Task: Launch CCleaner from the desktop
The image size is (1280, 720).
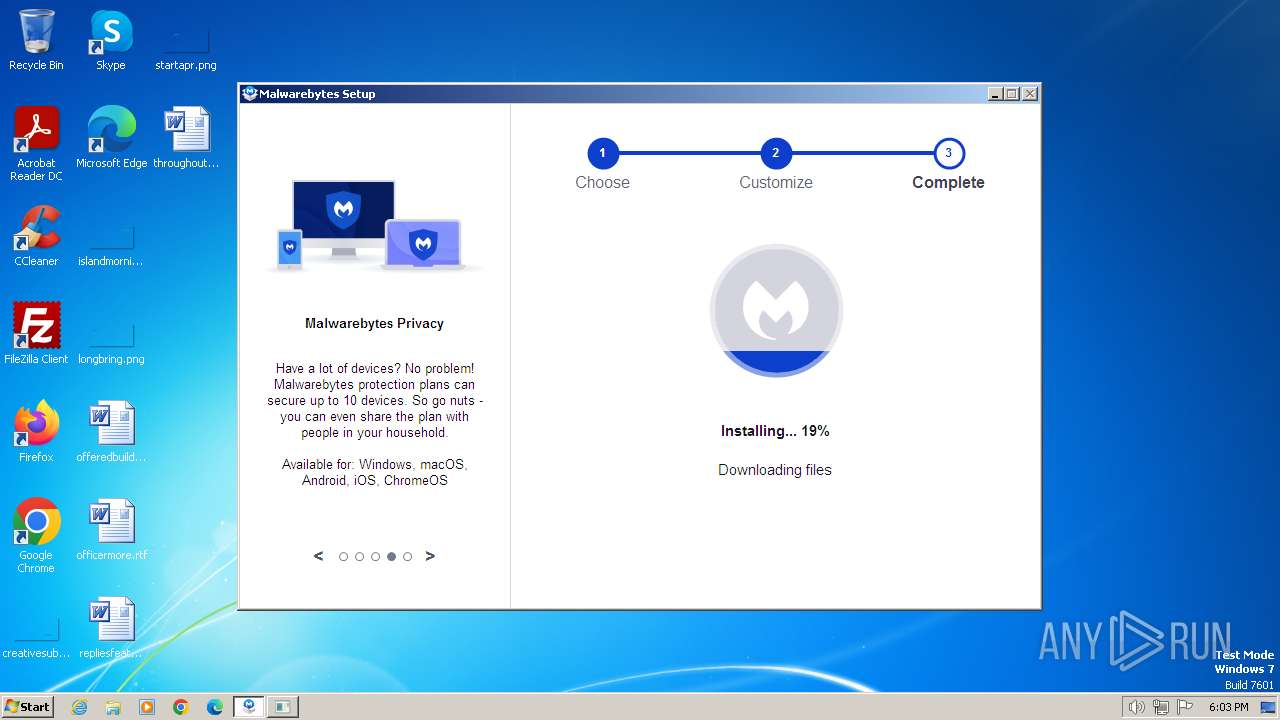Action: tap(36, 236)
